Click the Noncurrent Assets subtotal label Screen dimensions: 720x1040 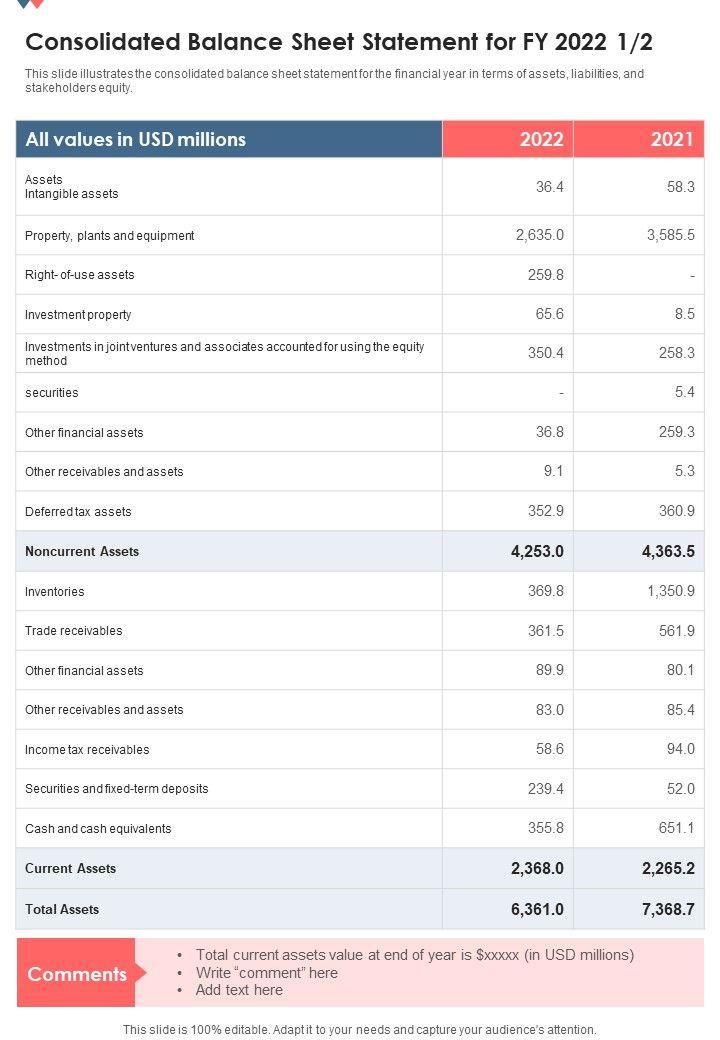82,552
